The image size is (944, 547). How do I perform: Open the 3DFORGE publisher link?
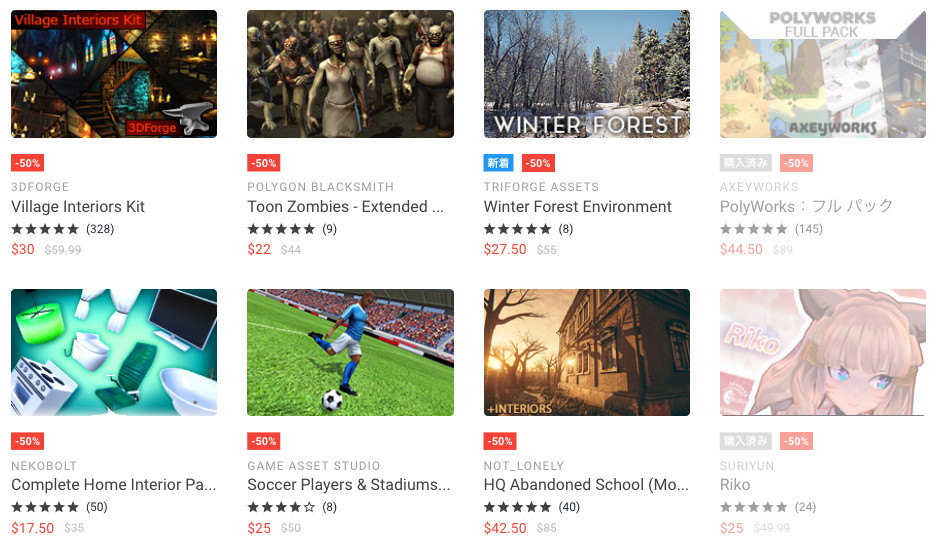coord(40,187)
